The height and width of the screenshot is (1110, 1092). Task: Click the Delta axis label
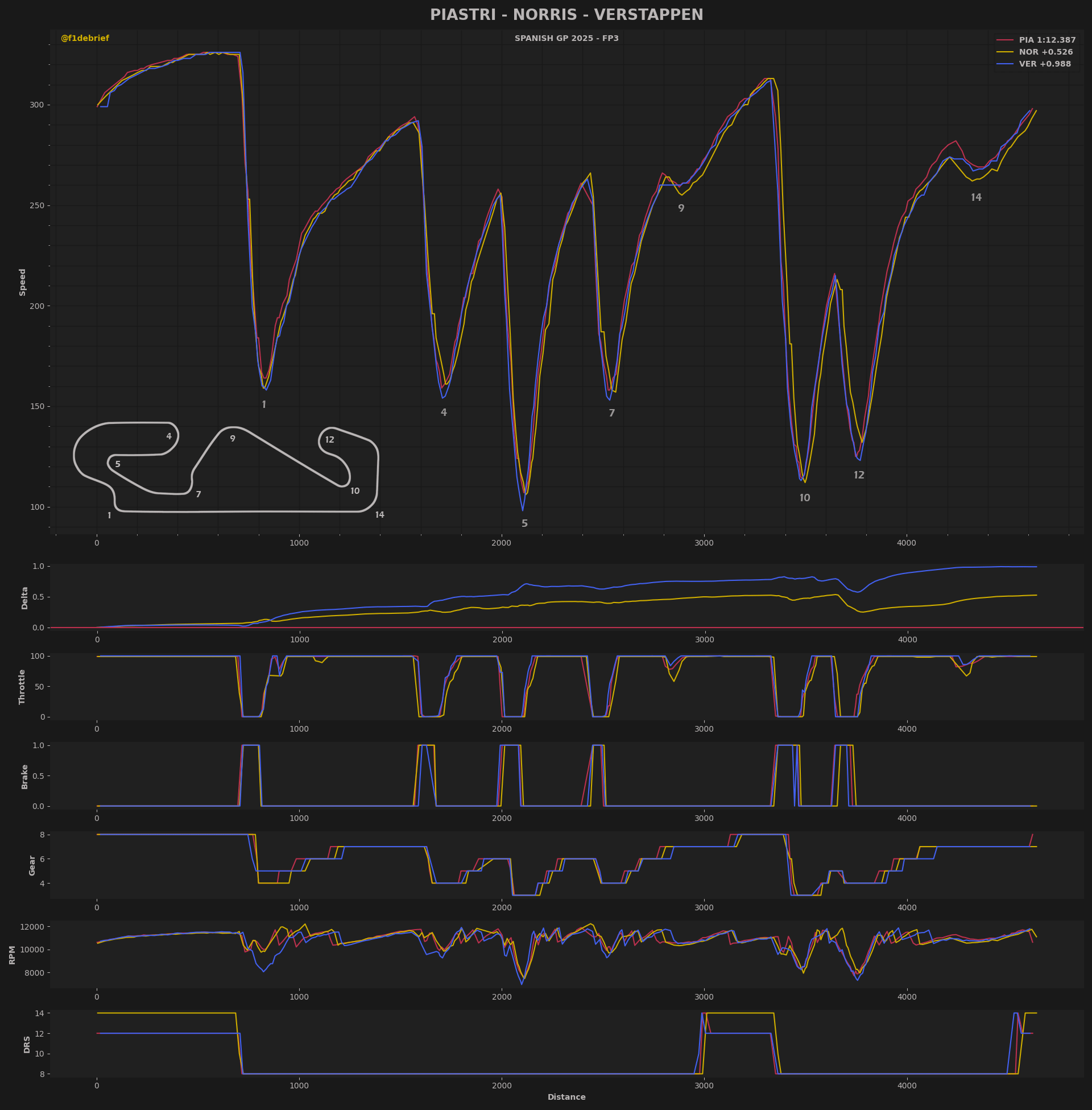coord(24,598)
